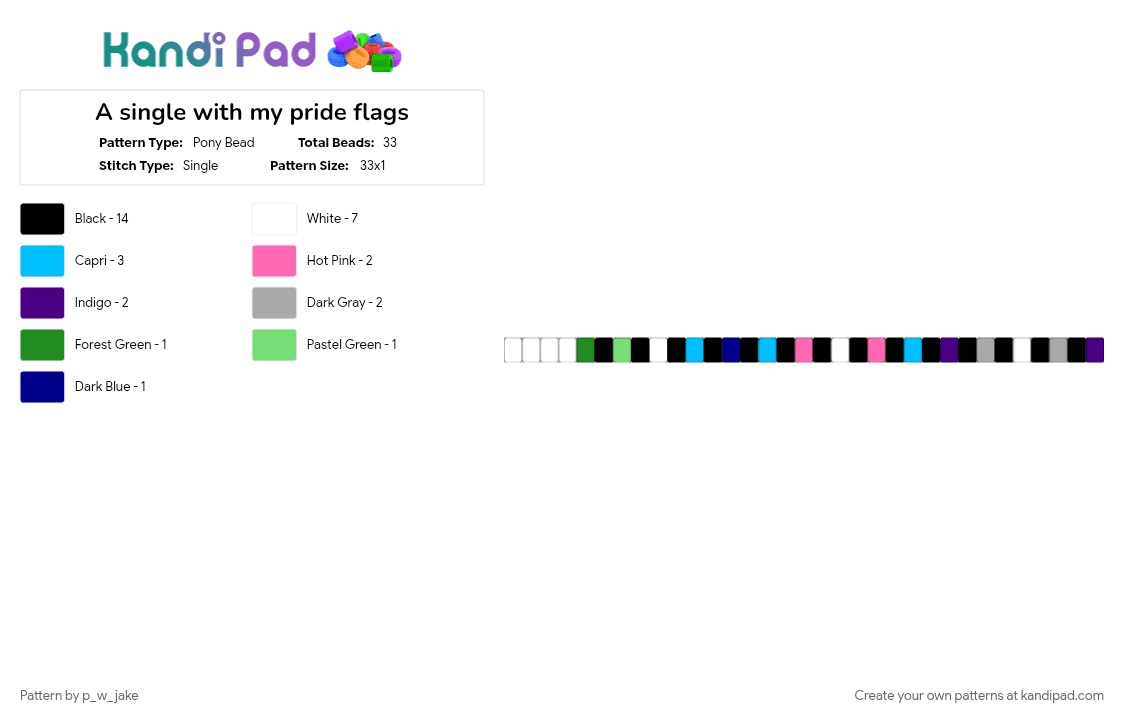Click the Pattern Size value '33x1'

point(373,166)
